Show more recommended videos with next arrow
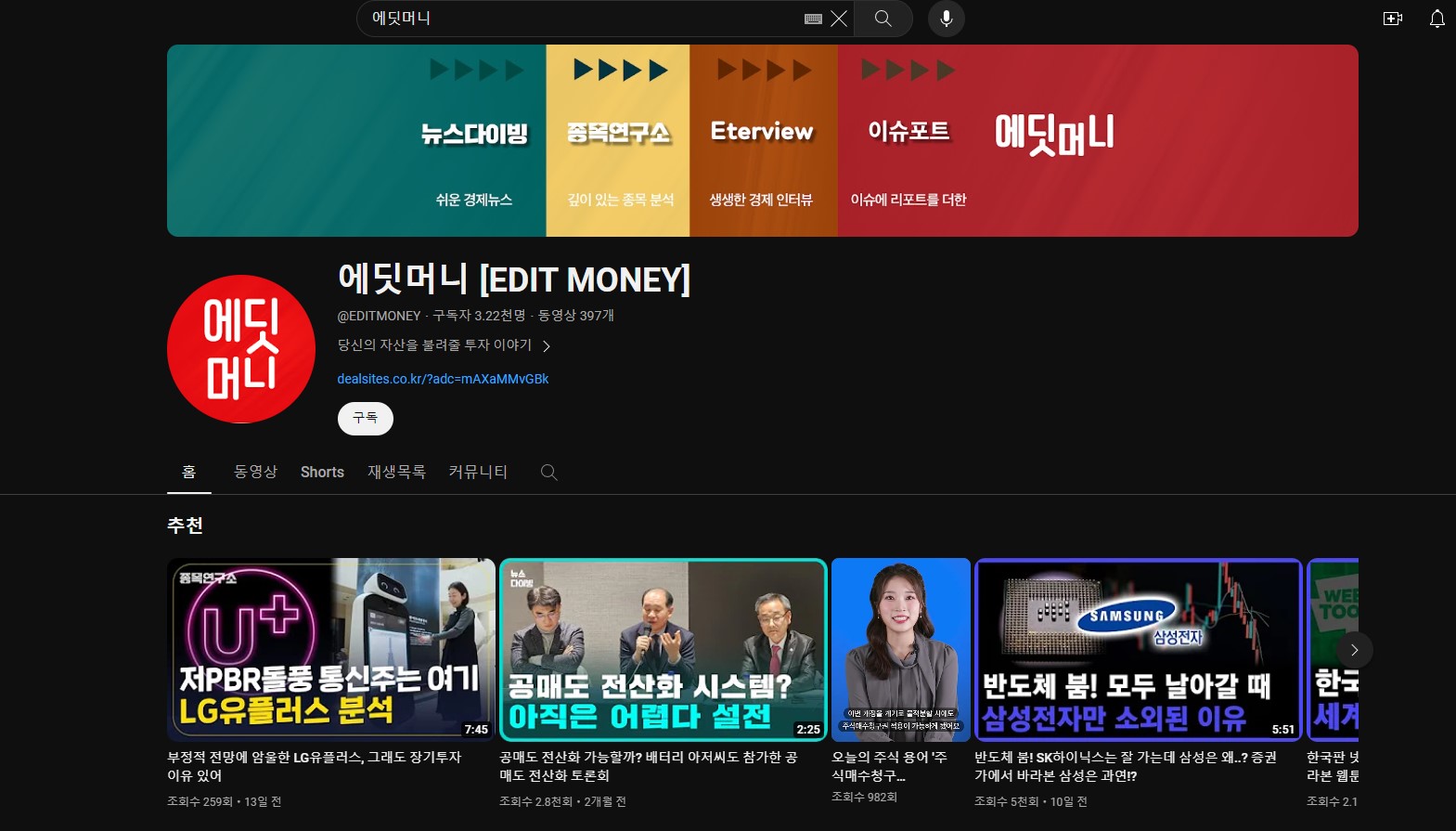Viewport: 1456px width, 831px height. click(1354, 650)
